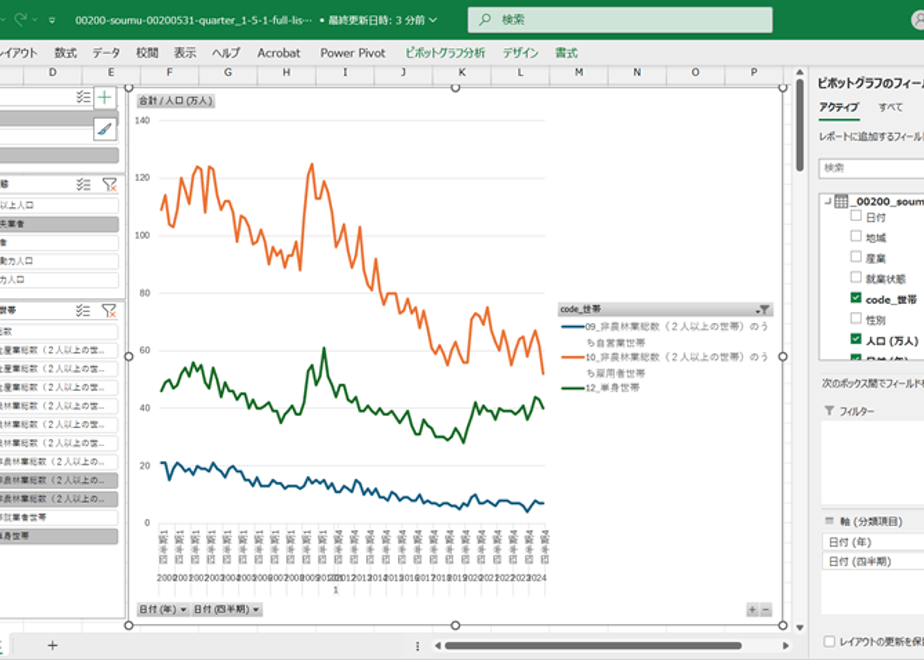Click the collapse field minus button on chart
The width and height of the screenshot is (924, 660).
coord(765,610)
